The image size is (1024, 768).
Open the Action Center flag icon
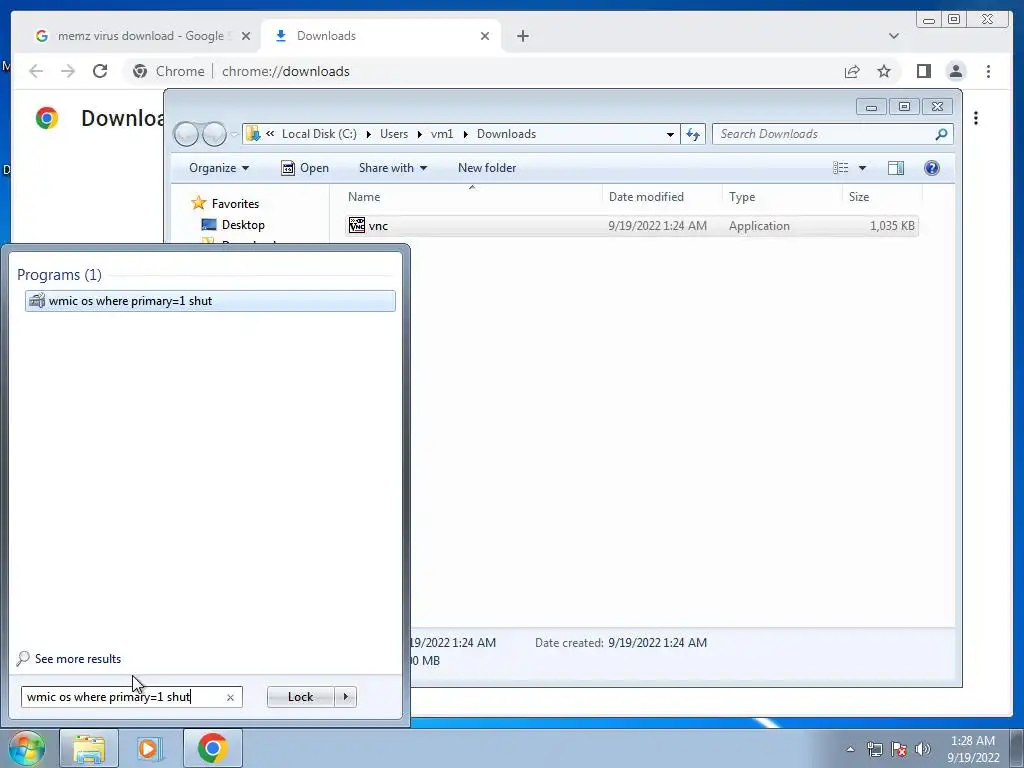(x=899, y=749)
